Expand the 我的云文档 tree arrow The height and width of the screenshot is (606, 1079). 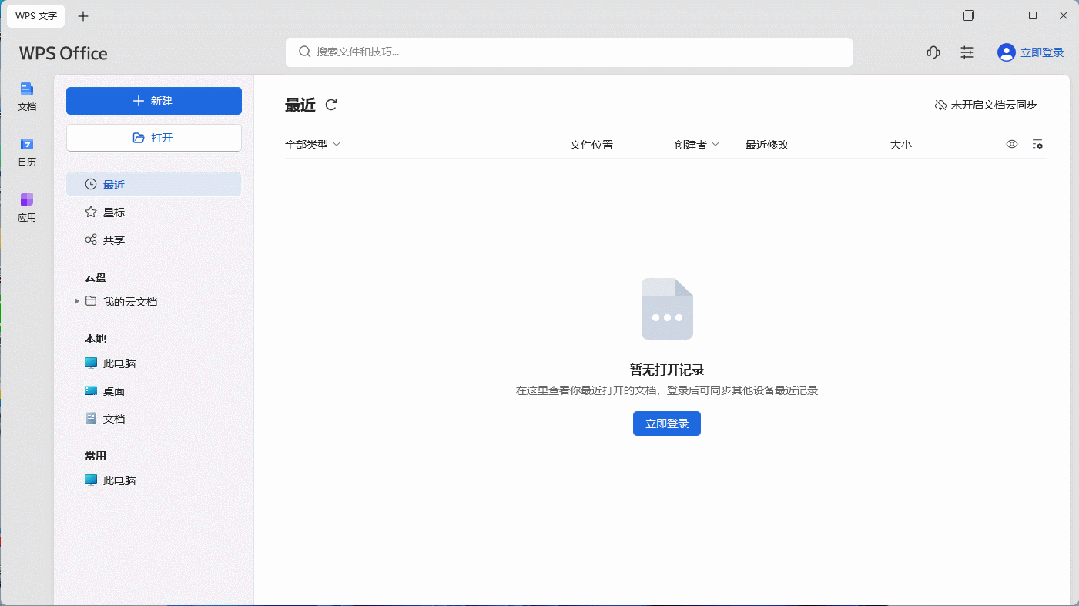pyautogui.click(x=76, y=301)
